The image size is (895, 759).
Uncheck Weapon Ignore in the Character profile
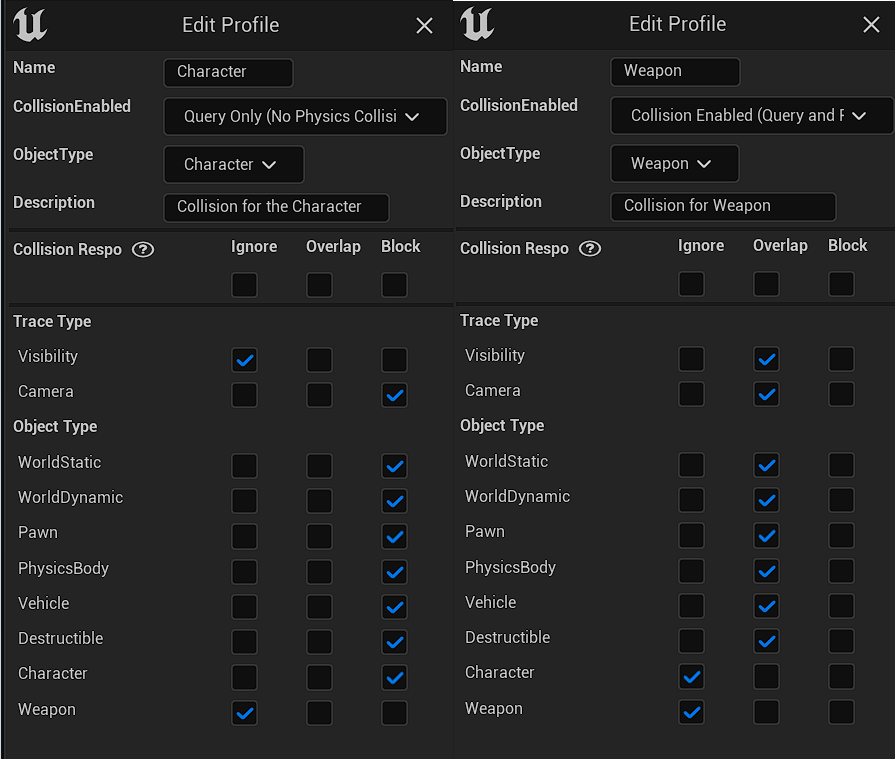[x=244, y=713]
